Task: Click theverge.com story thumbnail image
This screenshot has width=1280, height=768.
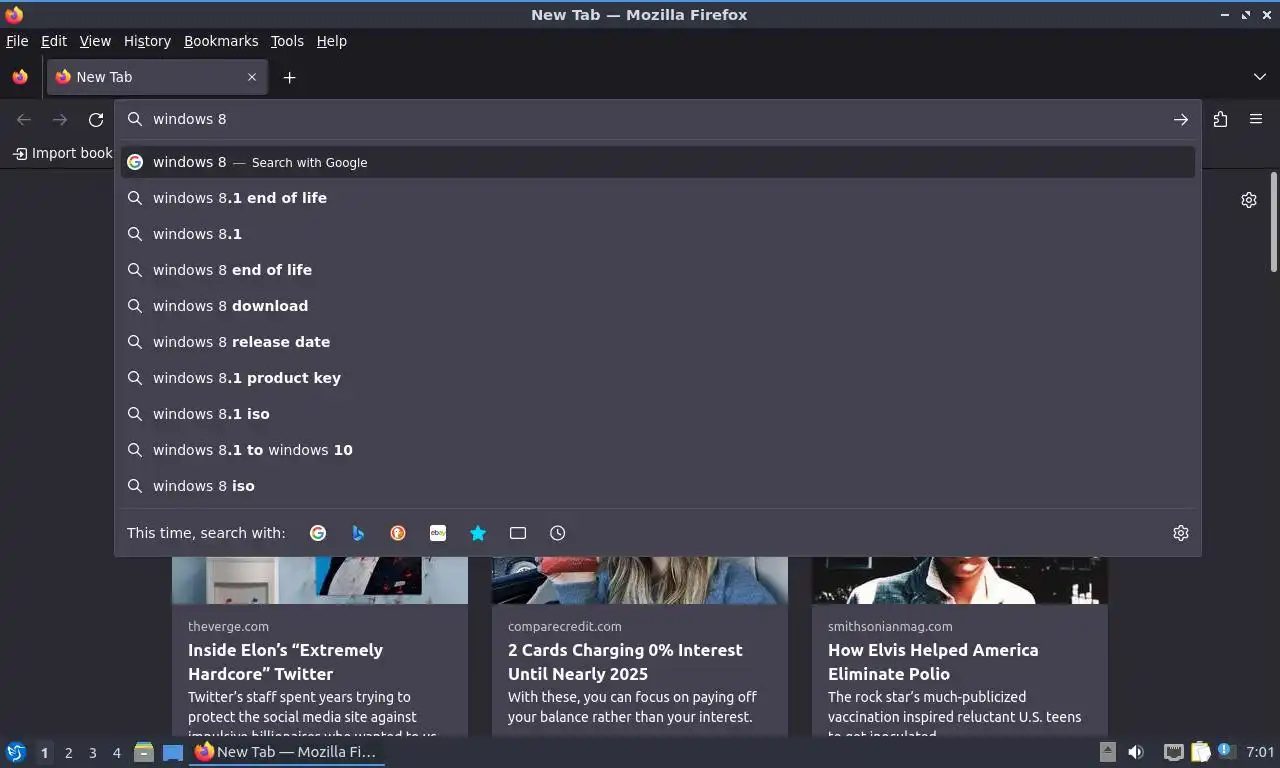Action: (320, 580)
